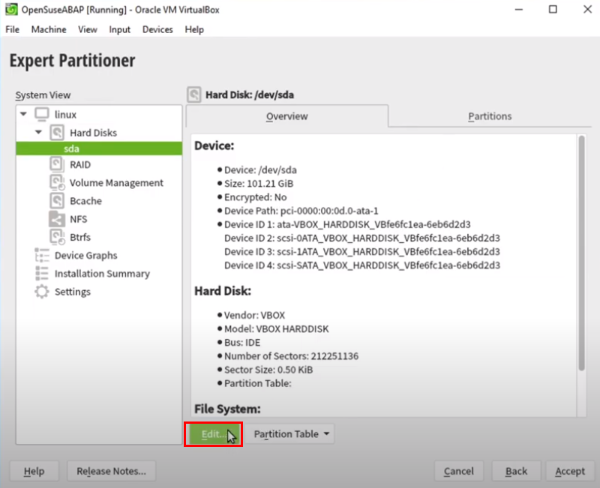This screenshot has width=600, height=488.
Task: Click the 'Bus: IDE' line
Action: pos(242,343)
